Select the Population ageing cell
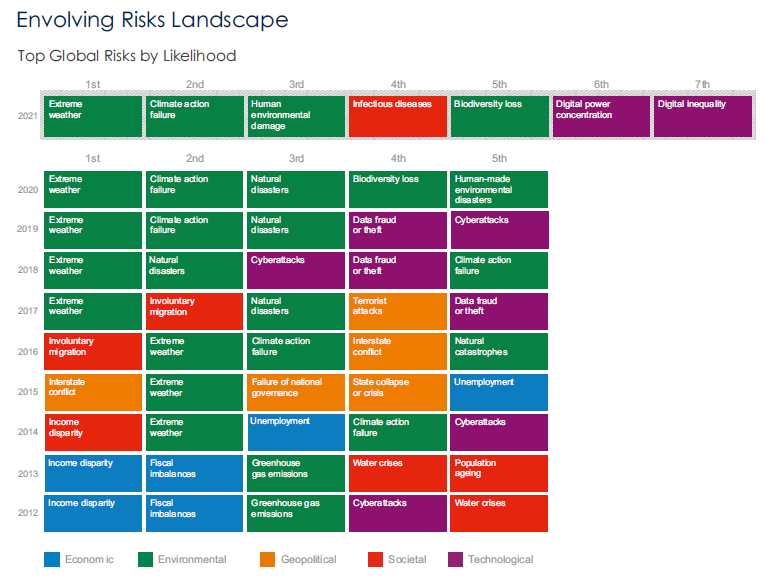766x582 pixels. [499, 473]
